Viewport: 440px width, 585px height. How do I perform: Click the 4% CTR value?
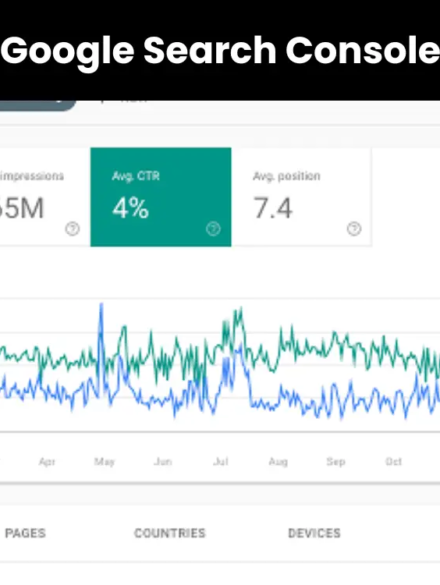tap(131, 208)
